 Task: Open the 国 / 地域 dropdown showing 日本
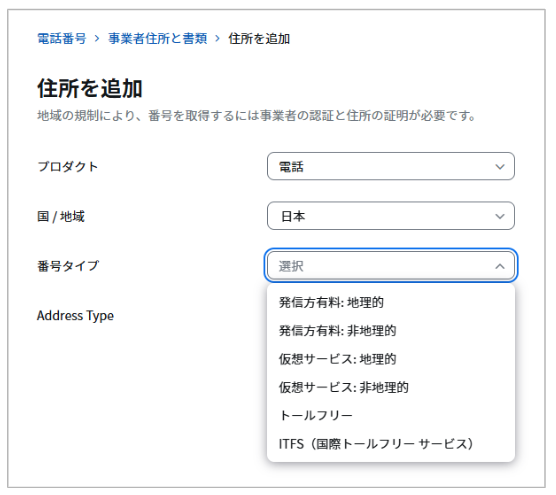(x=391, y=216)
